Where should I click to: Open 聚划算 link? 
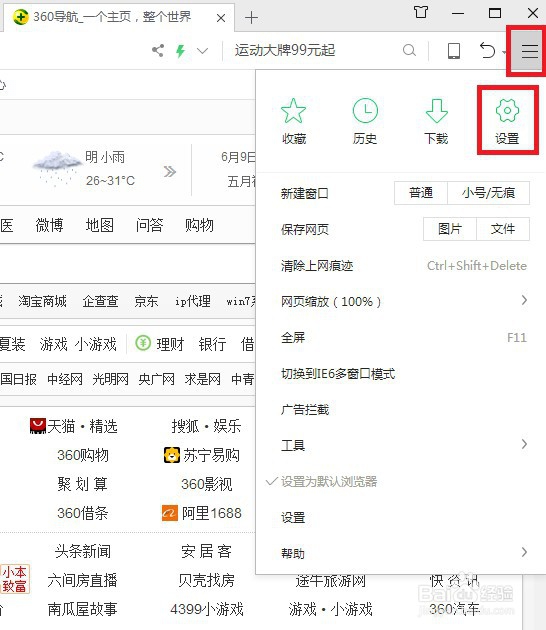(x=83, y=484)
